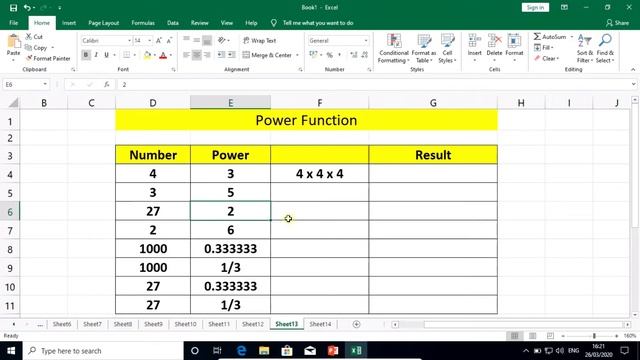Click the Borders icon

point(127,55)
